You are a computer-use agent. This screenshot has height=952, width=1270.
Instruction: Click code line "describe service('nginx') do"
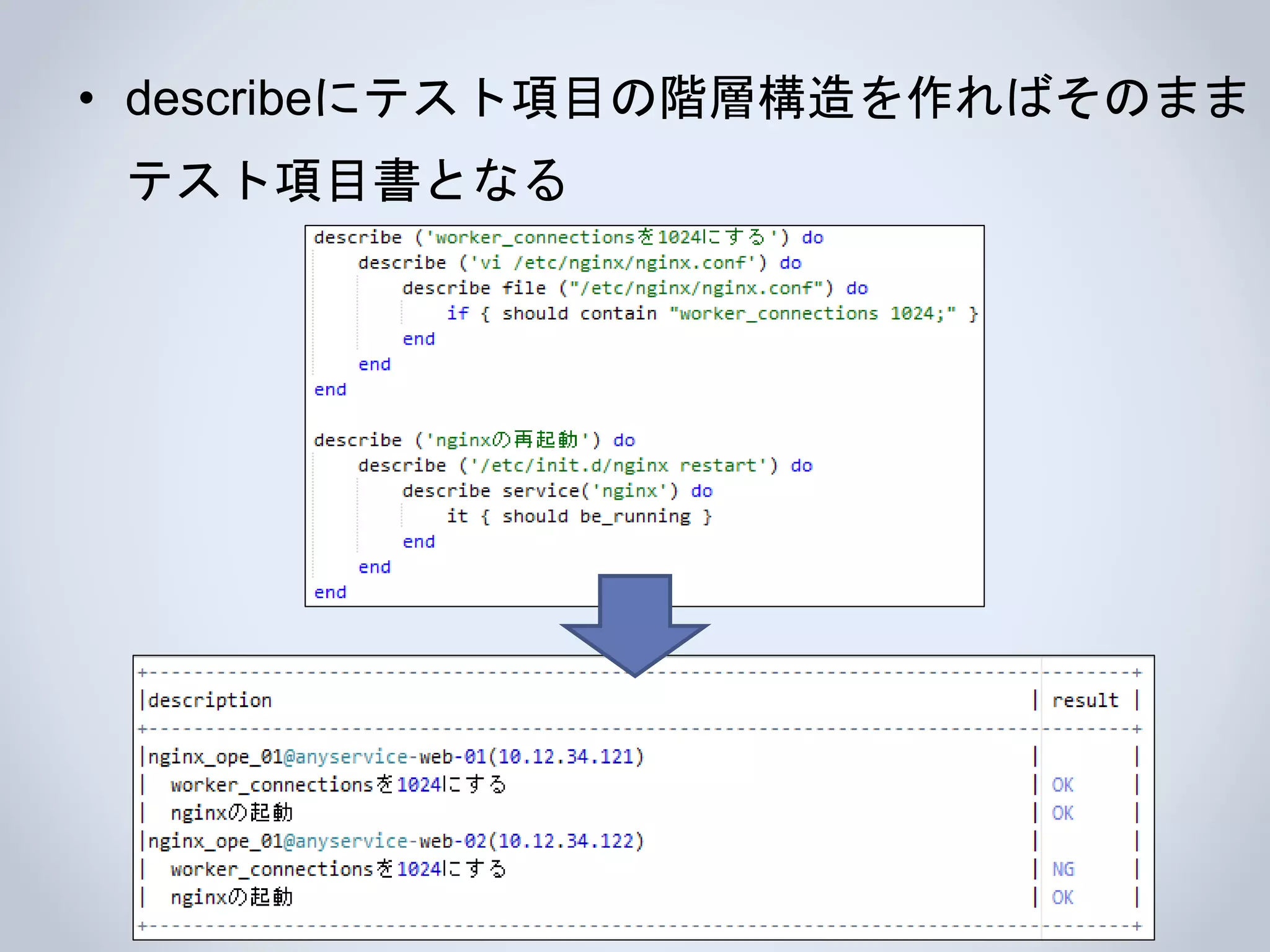(557, 491)
